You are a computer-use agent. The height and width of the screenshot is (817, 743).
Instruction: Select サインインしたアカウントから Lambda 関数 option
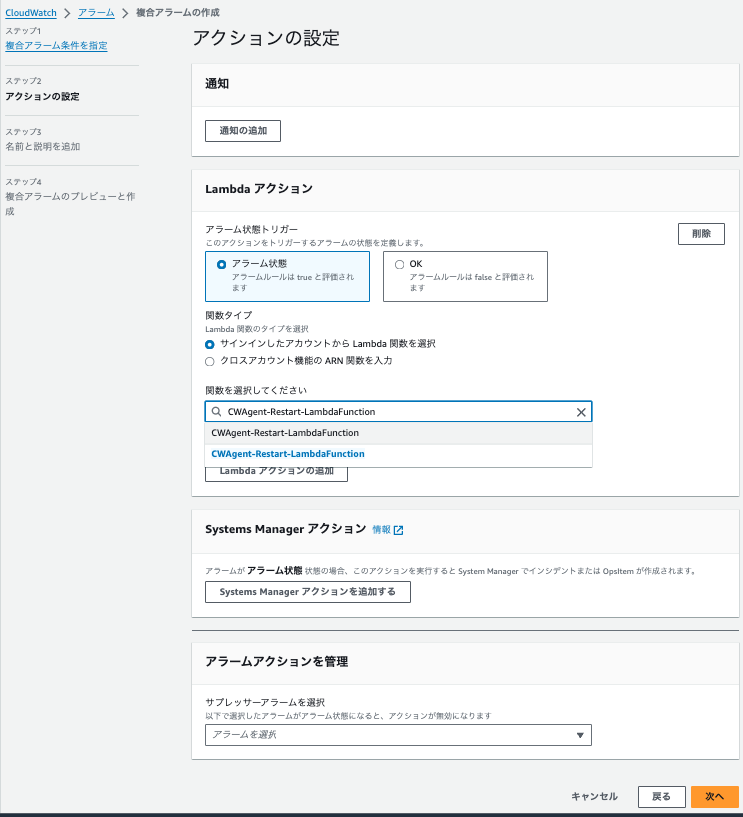(x=210, y=344)
